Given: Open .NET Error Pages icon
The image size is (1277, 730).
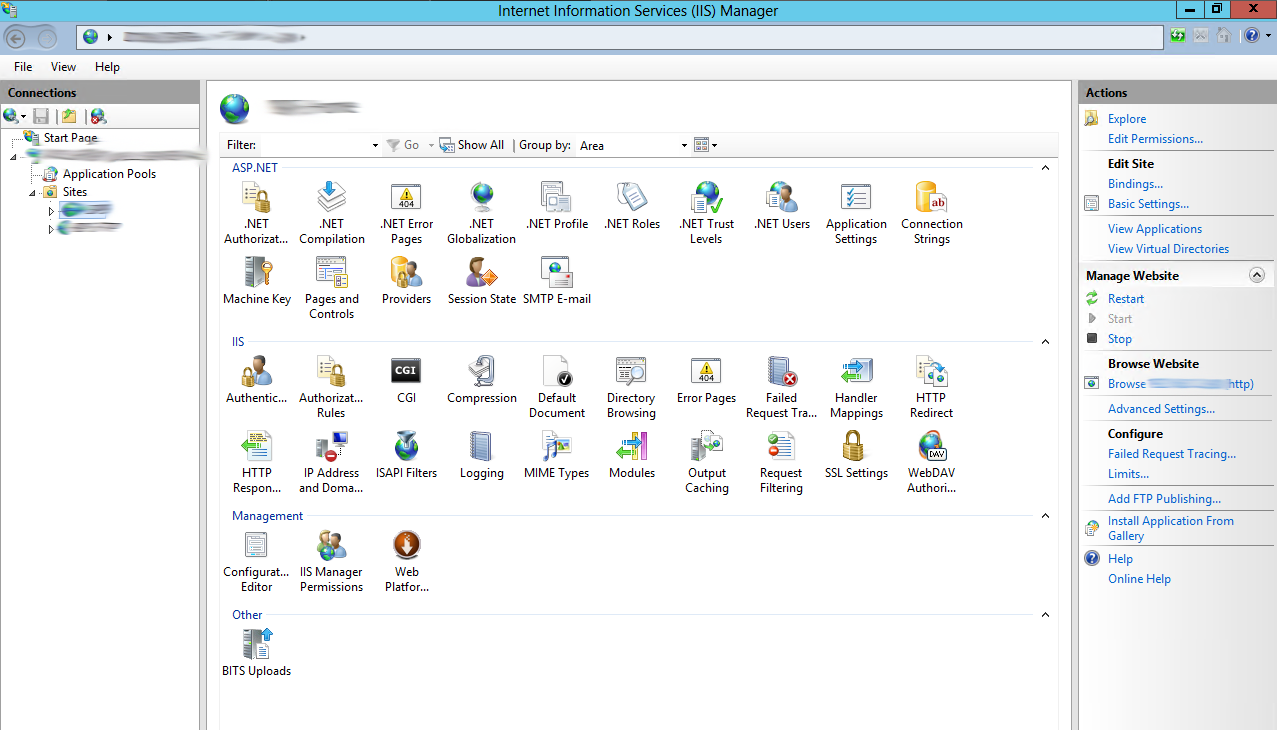Looking at the screenshot, I should [406, 213].
